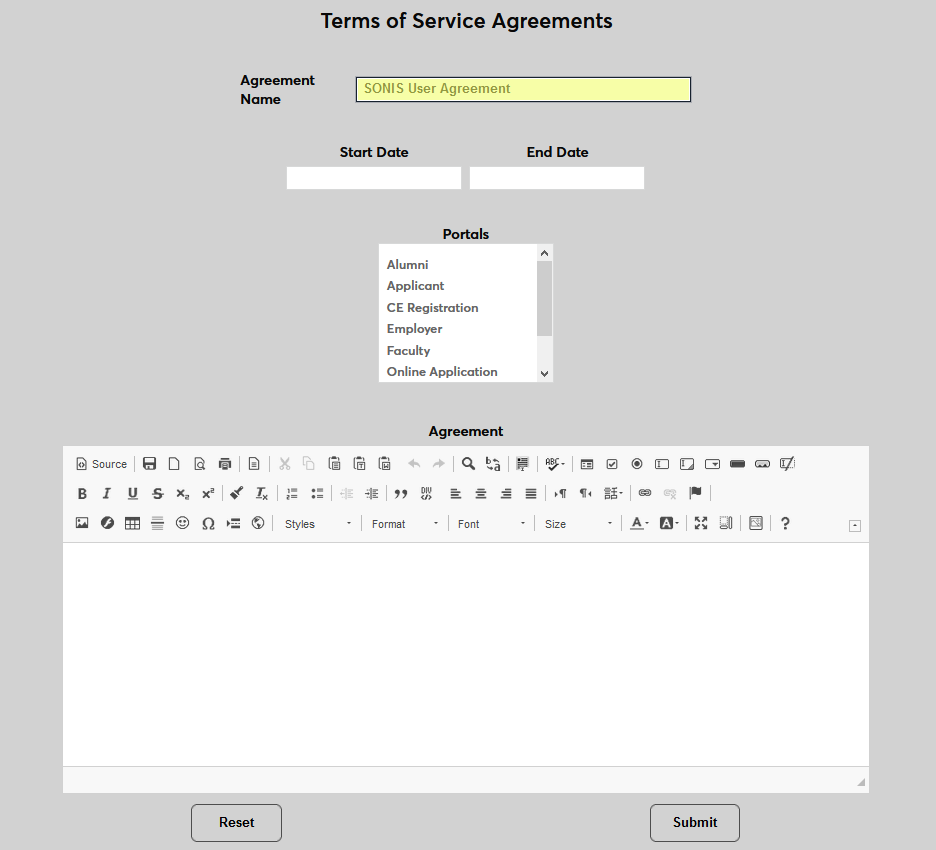
Task: Create a Div container
Action: 426,494
